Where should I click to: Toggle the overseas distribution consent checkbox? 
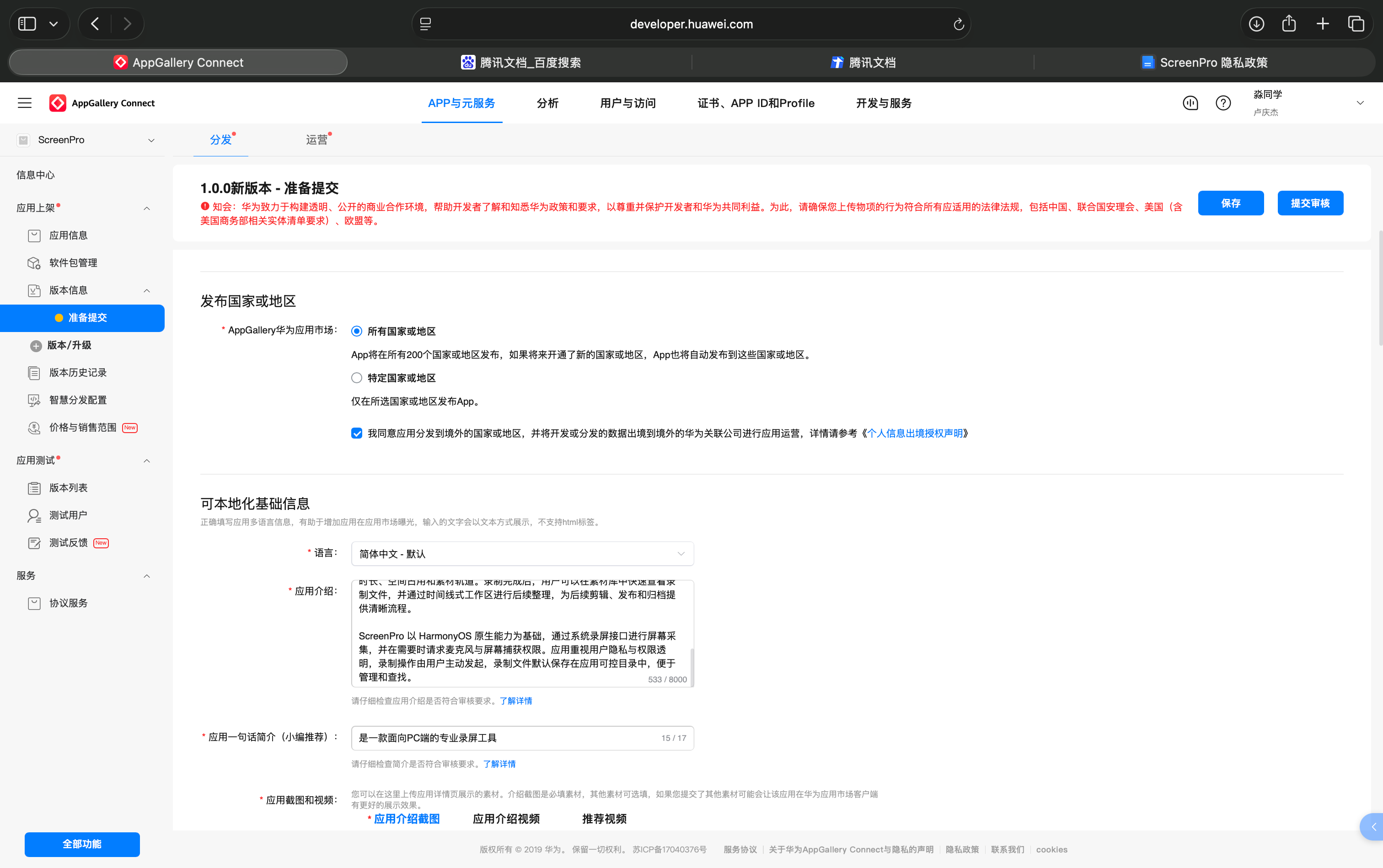(357, 433)
